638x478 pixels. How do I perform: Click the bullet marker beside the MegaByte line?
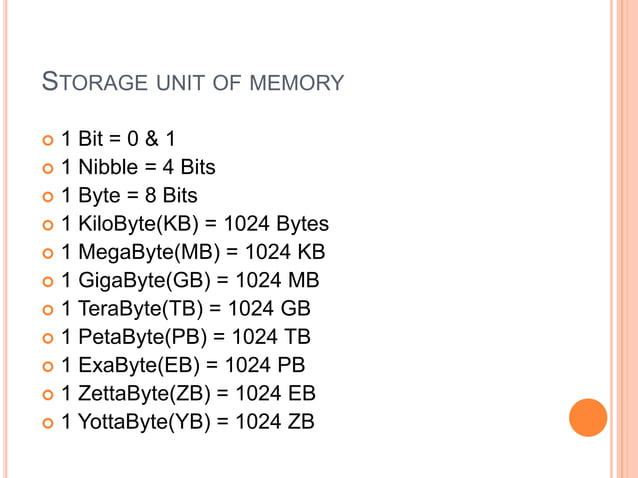point(46,252)
